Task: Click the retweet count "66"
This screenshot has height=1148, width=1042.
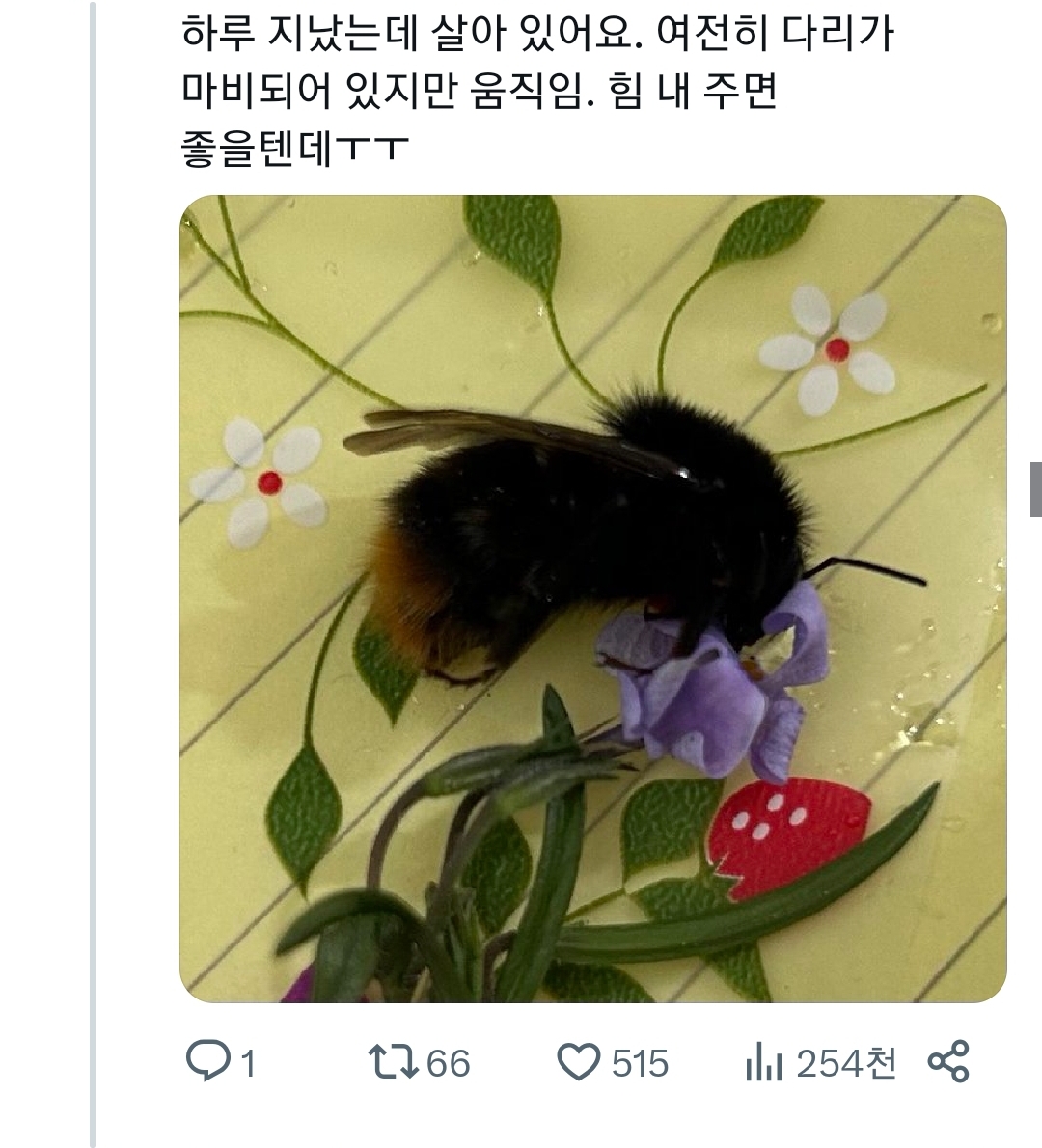Action: click(x=448, y=1063)
